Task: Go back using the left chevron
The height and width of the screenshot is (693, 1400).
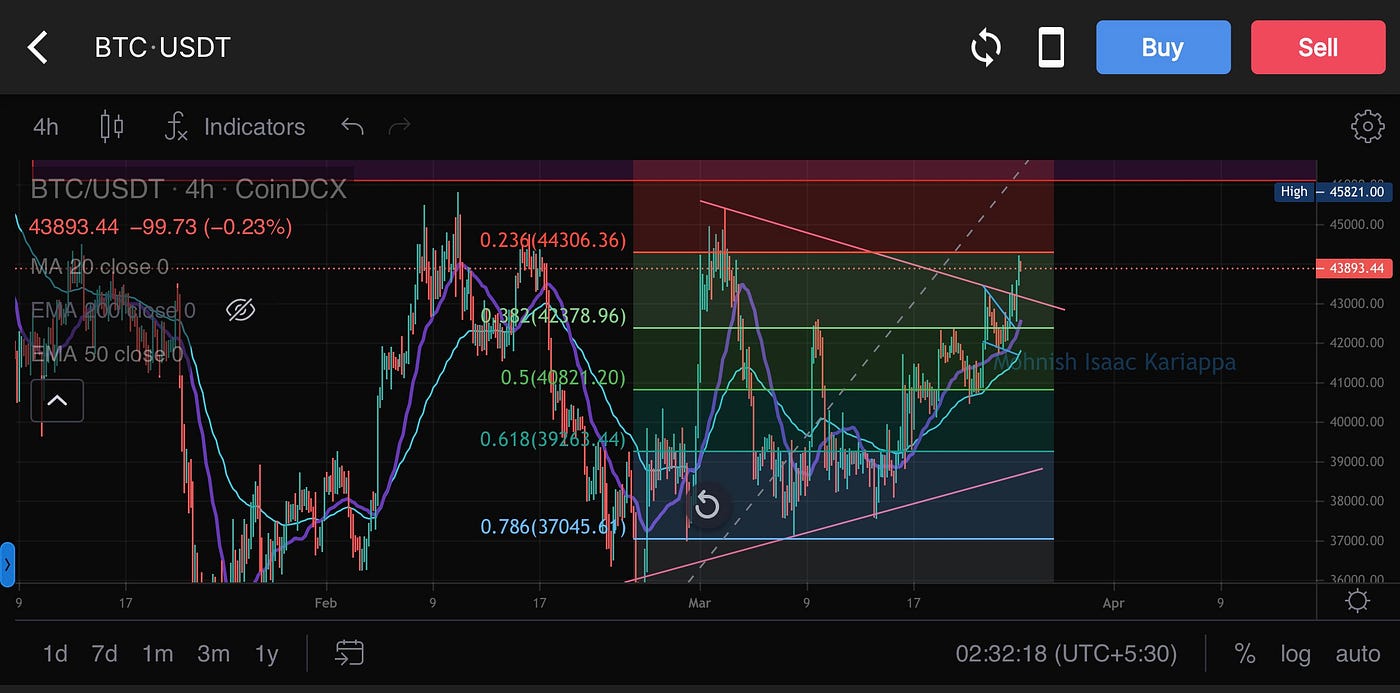Action: coord(37,47)
